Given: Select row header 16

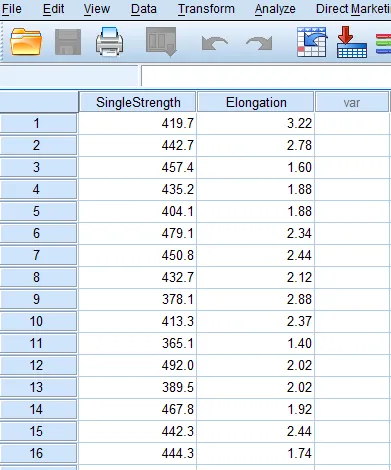Looking at the screenshot, I should click(x=38, y=453).
